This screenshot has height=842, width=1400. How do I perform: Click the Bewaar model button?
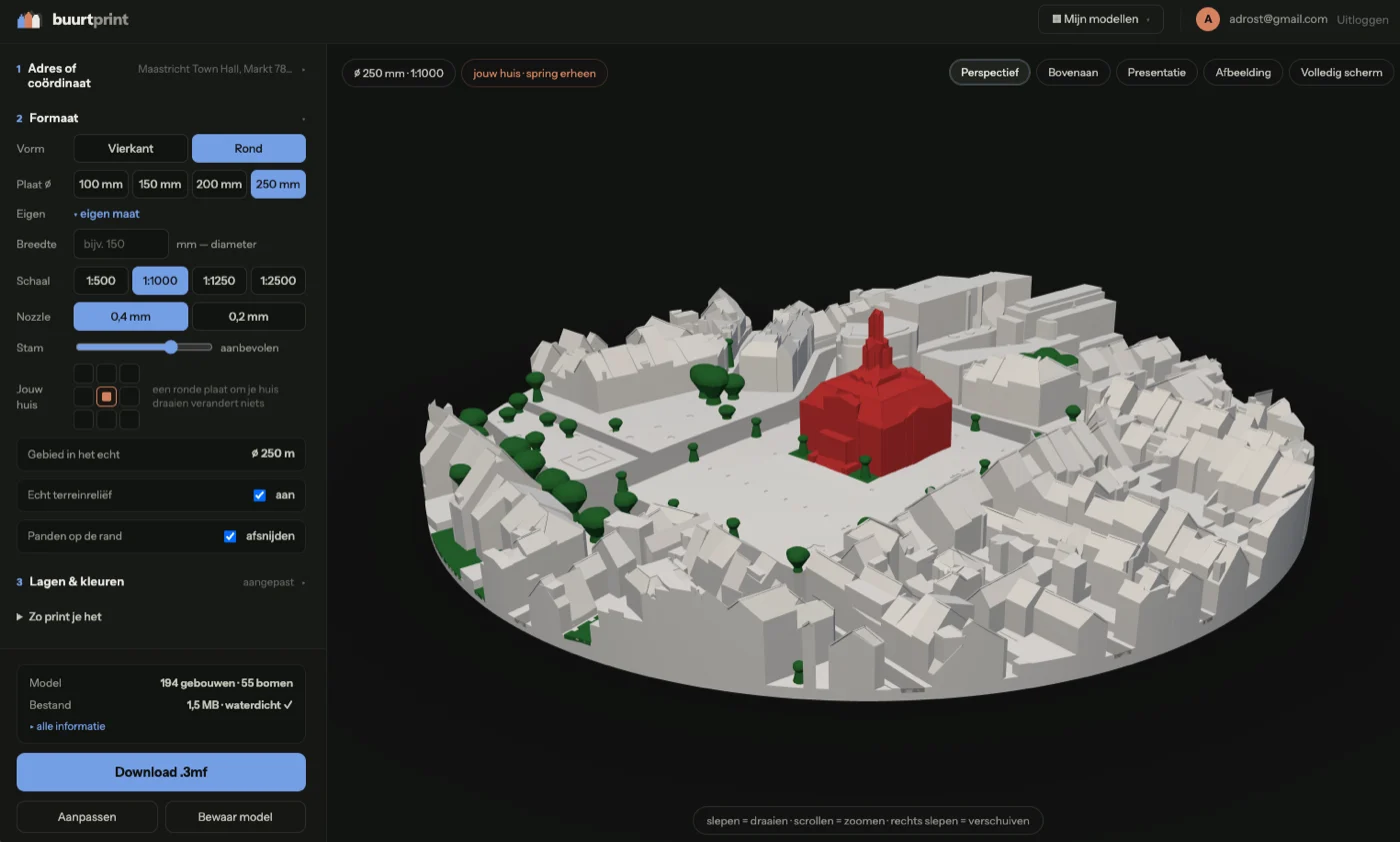point(235,817)
